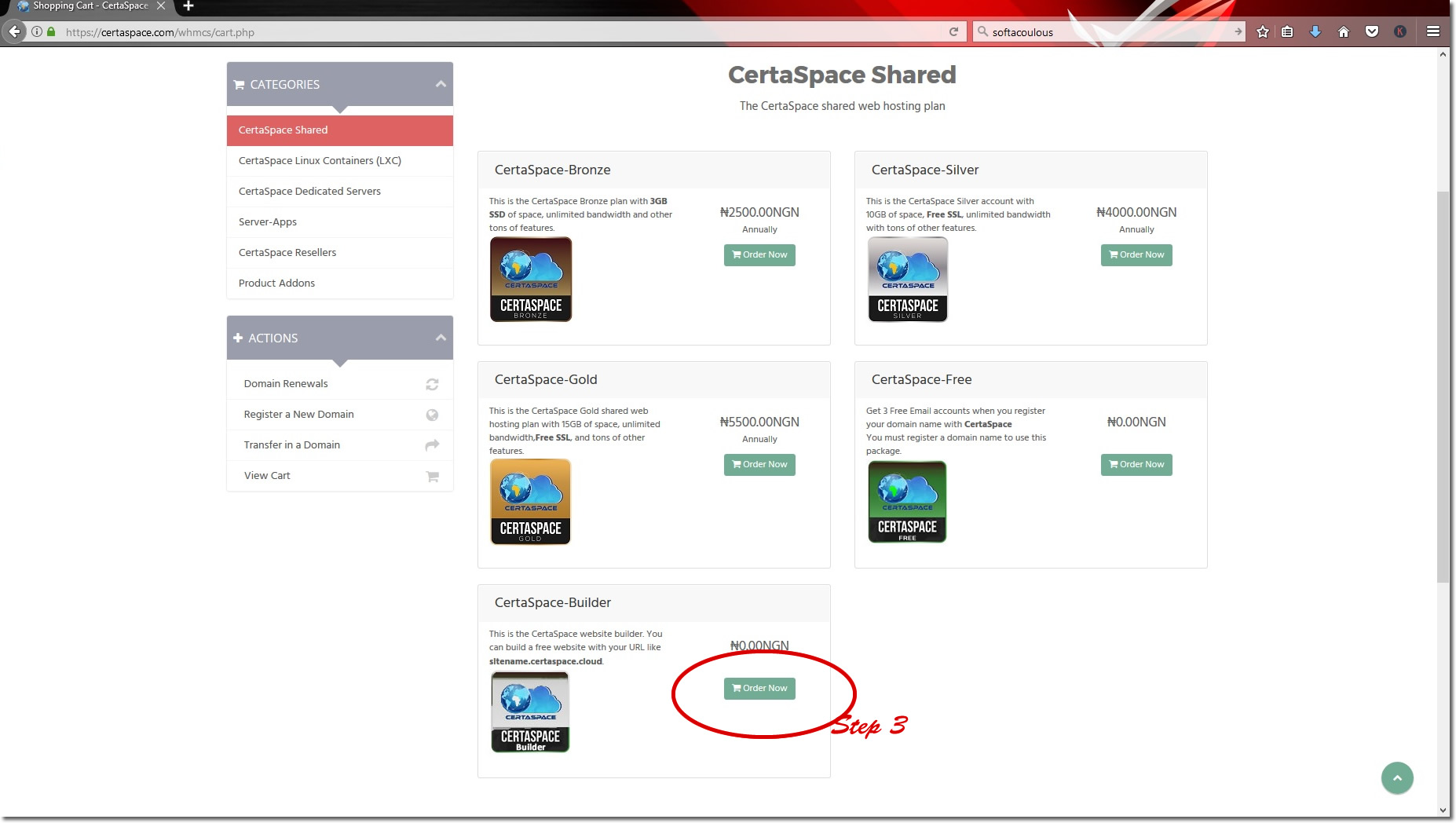Order the CertaSpace-Free plan
The height and width of the screenshot is (823, 1456).
(1136, 465)
